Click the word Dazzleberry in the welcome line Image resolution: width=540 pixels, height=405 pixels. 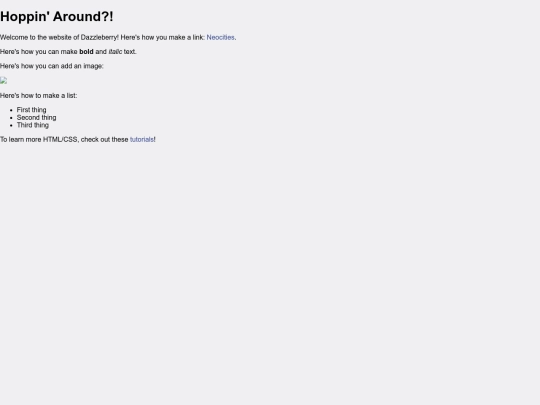tap(98, 37)
